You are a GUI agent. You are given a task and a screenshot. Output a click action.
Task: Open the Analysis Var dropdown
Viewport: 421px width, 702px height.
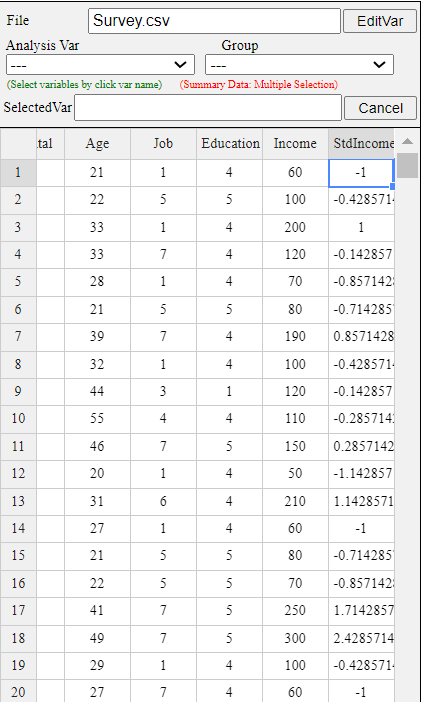(100, 64)
